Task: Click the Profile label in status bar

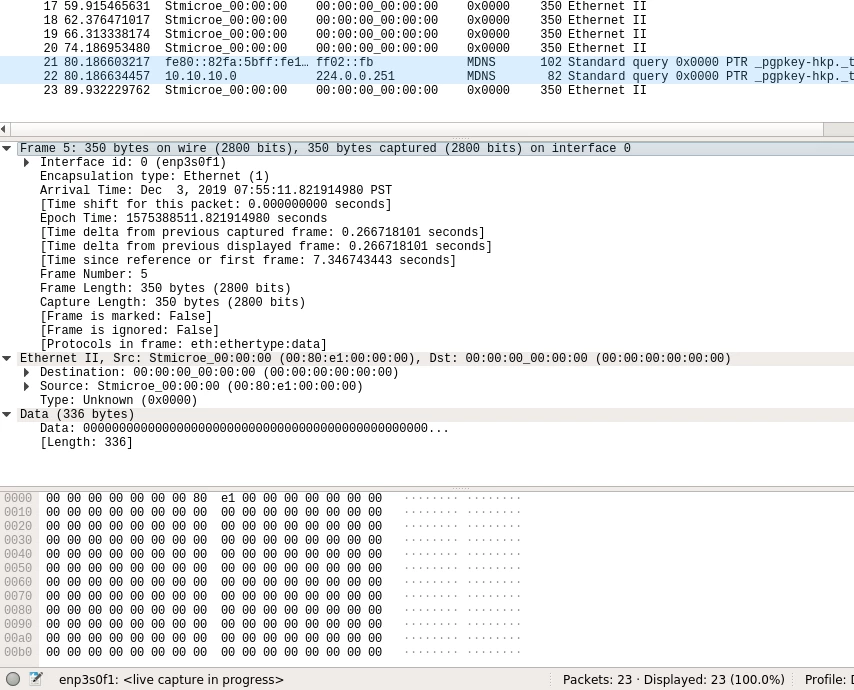Action: (x=829, y=680)
